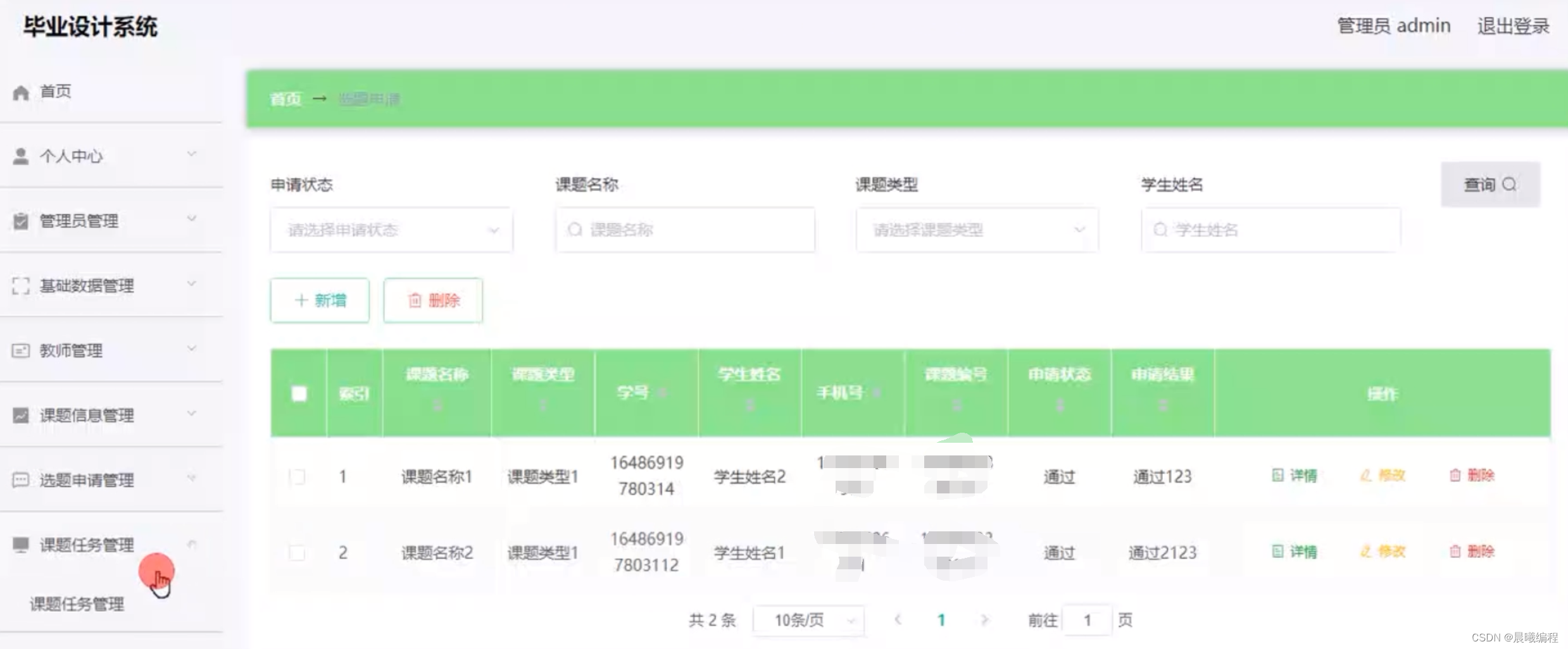1568x649 pixels.
Task: Expand the 课题信息管理 menu chevron
Action: (192, 413)
